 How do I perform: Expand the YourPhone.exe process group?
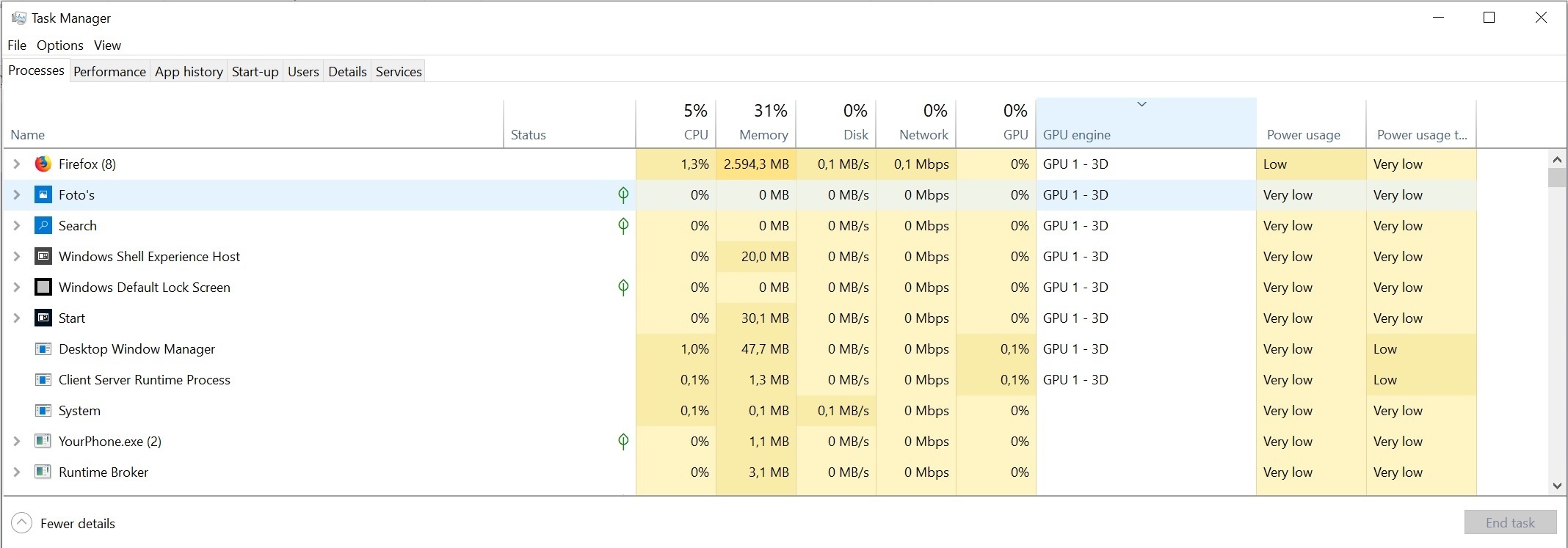17,442
